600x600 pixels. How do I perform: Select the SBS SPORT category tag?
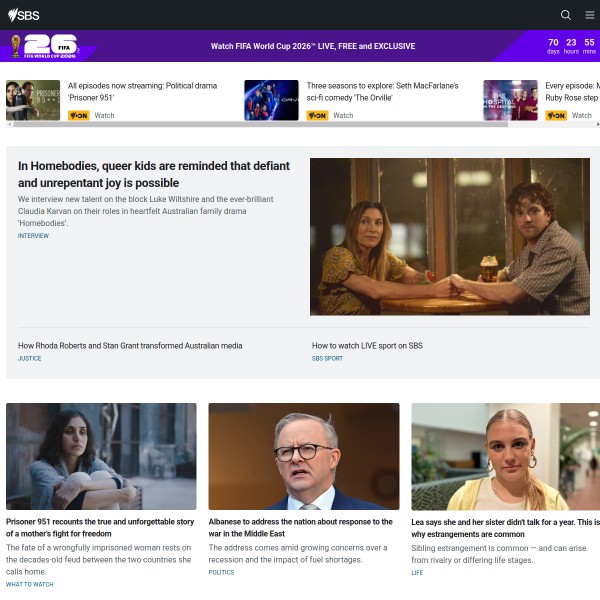coord(327,358)
